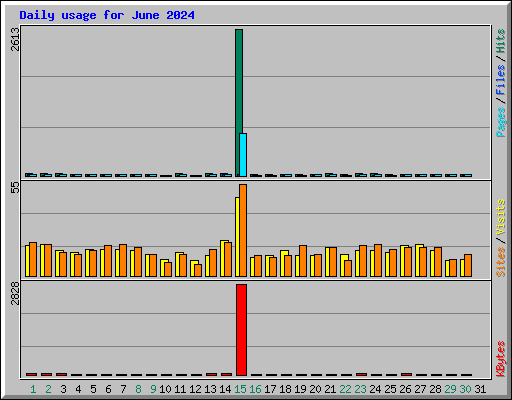Click the small red KBytes bar for day 26
The image size is (512, 400).
click(406, 374)
